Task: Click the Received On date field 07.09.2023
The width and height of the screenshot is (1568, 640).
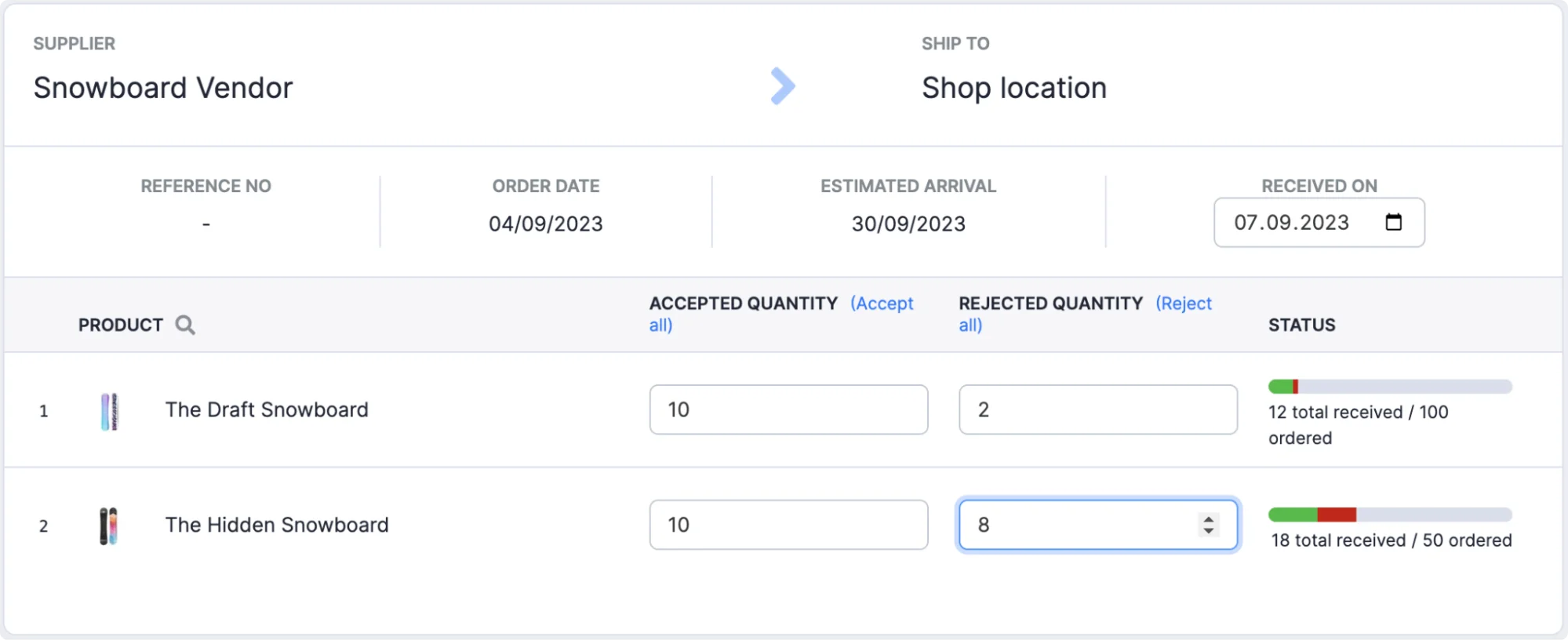Action: 1319,222
